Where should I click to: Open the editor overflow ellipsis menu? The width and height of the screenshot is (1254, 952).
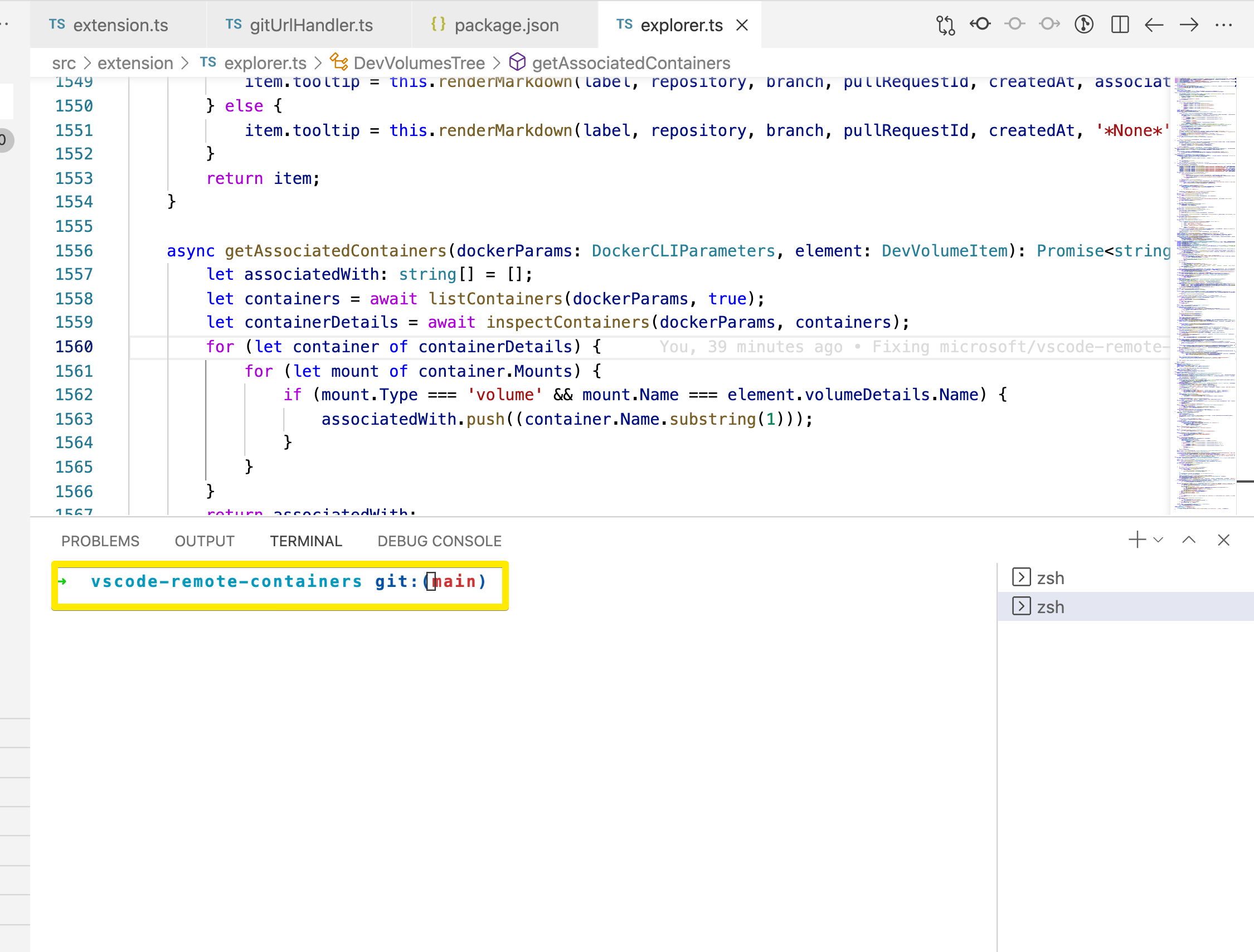pos(1224,25)
